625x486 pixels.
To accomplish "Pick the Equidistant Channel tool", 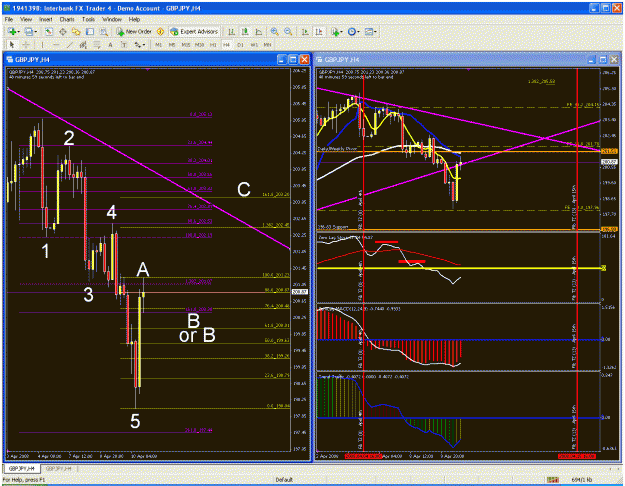I will [83, 45].
